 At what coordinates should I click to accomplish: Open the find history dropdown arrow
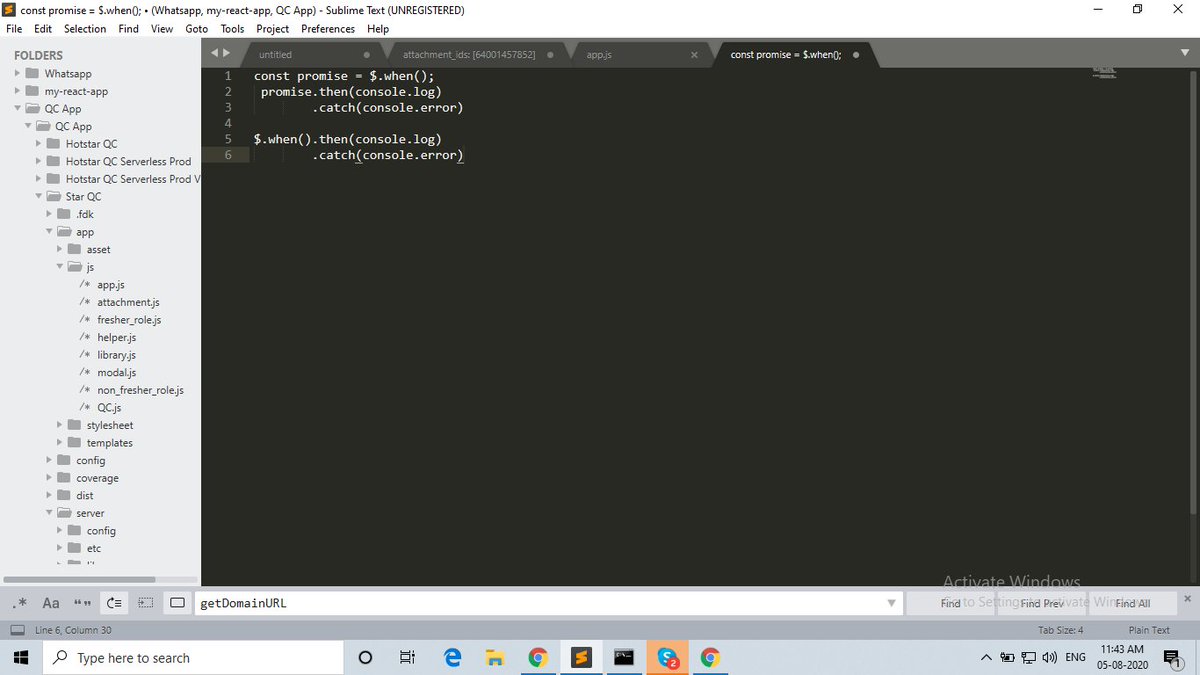pyautogui.click(x=891, y=603)
